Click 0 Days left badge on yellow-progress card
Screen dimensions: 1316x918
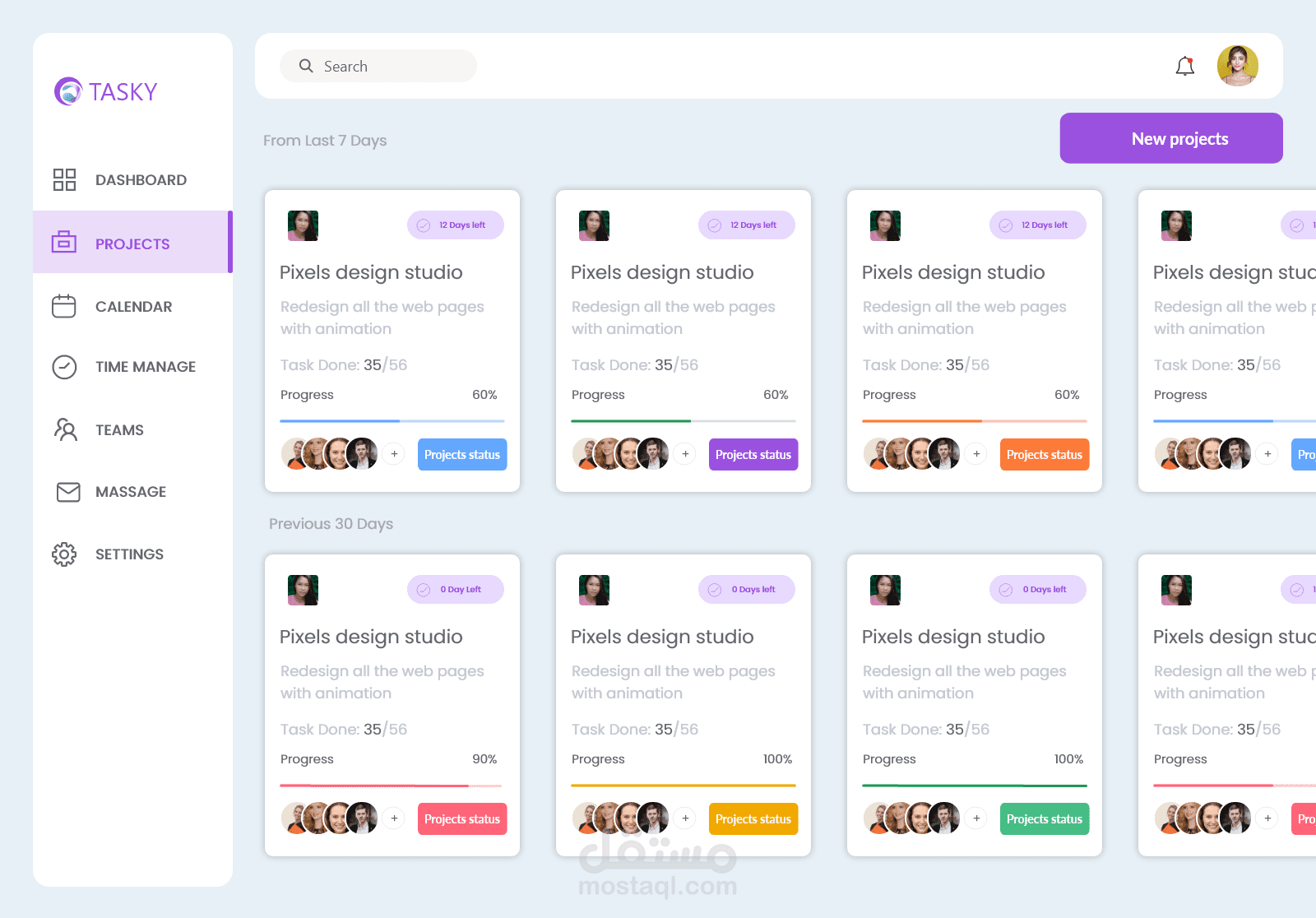(747, 590)
